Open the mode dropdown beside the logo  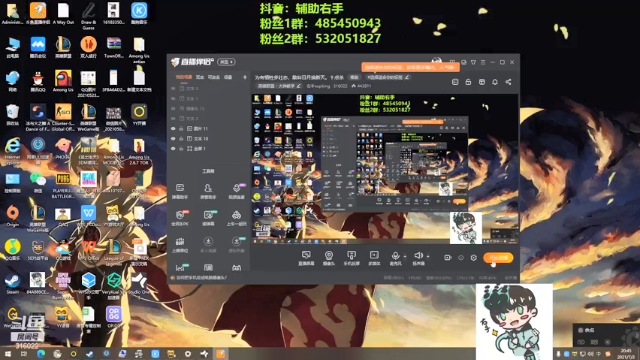click(226, 62)
